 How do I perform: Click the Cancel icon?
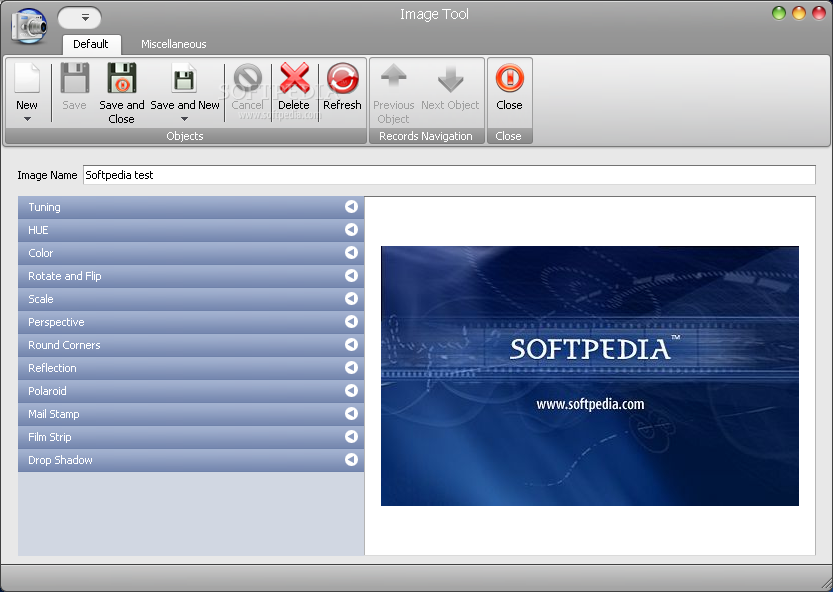[248, 78]
